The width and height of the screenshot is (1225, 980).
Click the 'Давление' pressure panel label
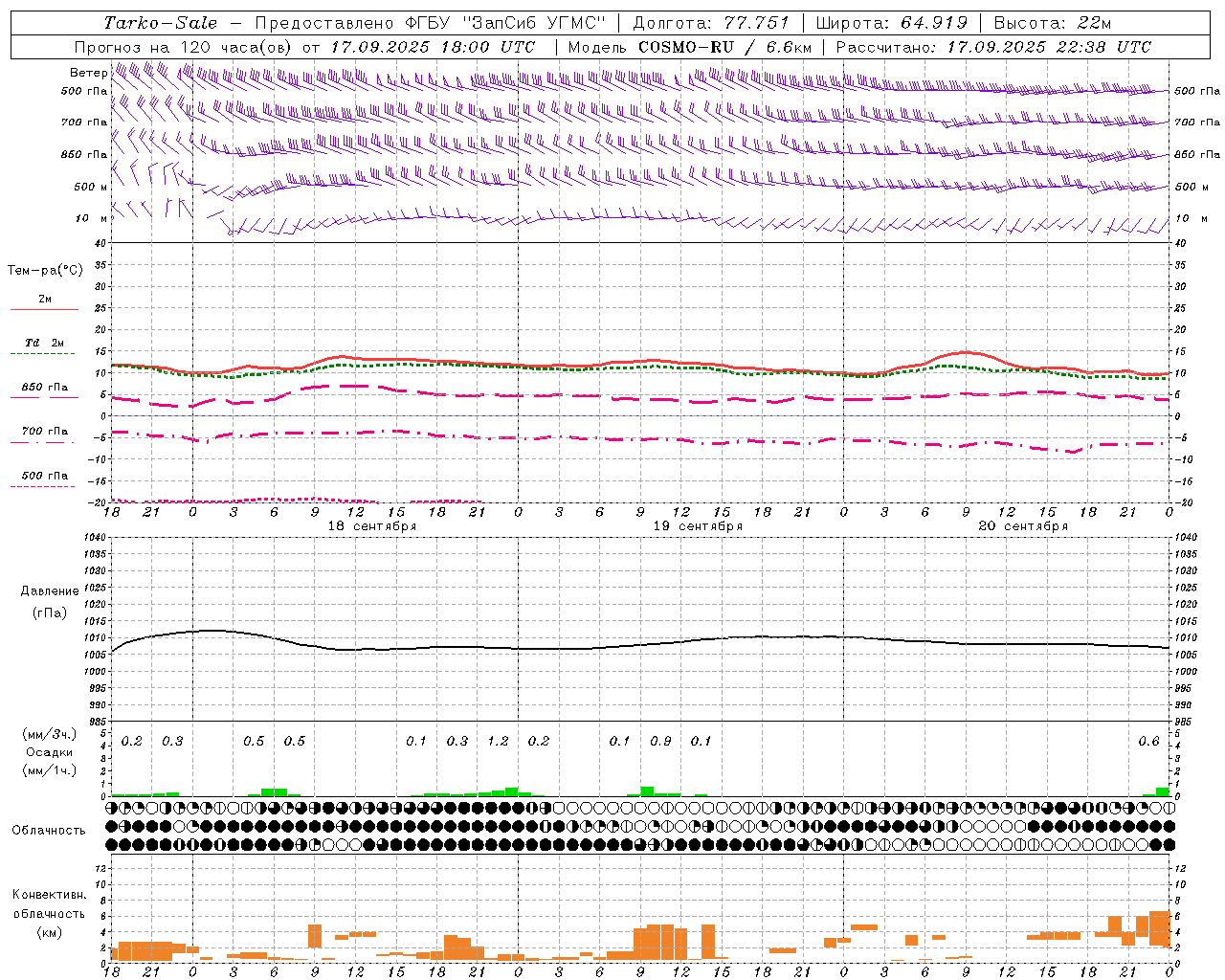click(50, 591)
